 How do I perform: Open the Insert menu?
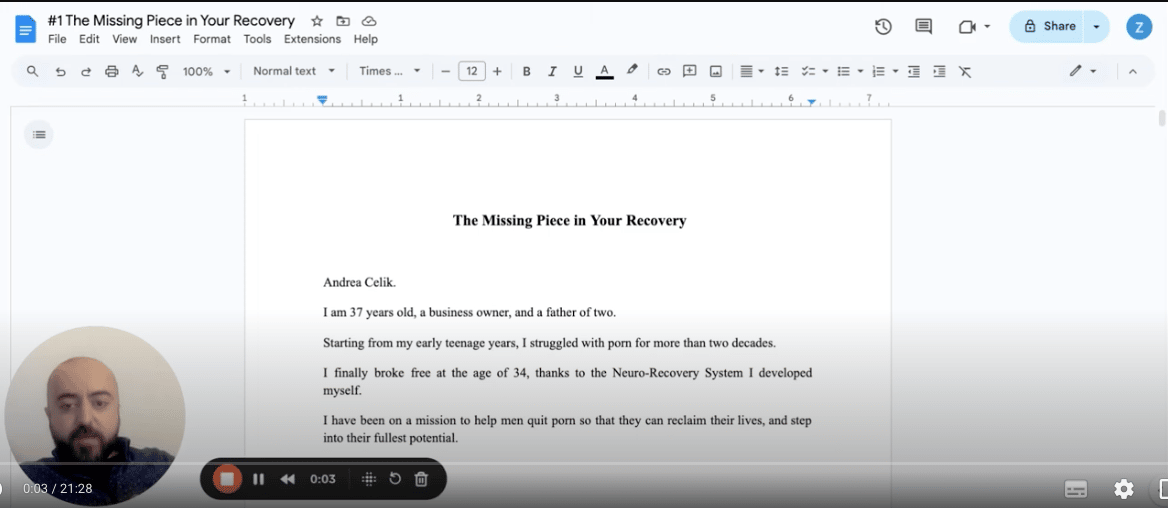[x=165, y=39]
